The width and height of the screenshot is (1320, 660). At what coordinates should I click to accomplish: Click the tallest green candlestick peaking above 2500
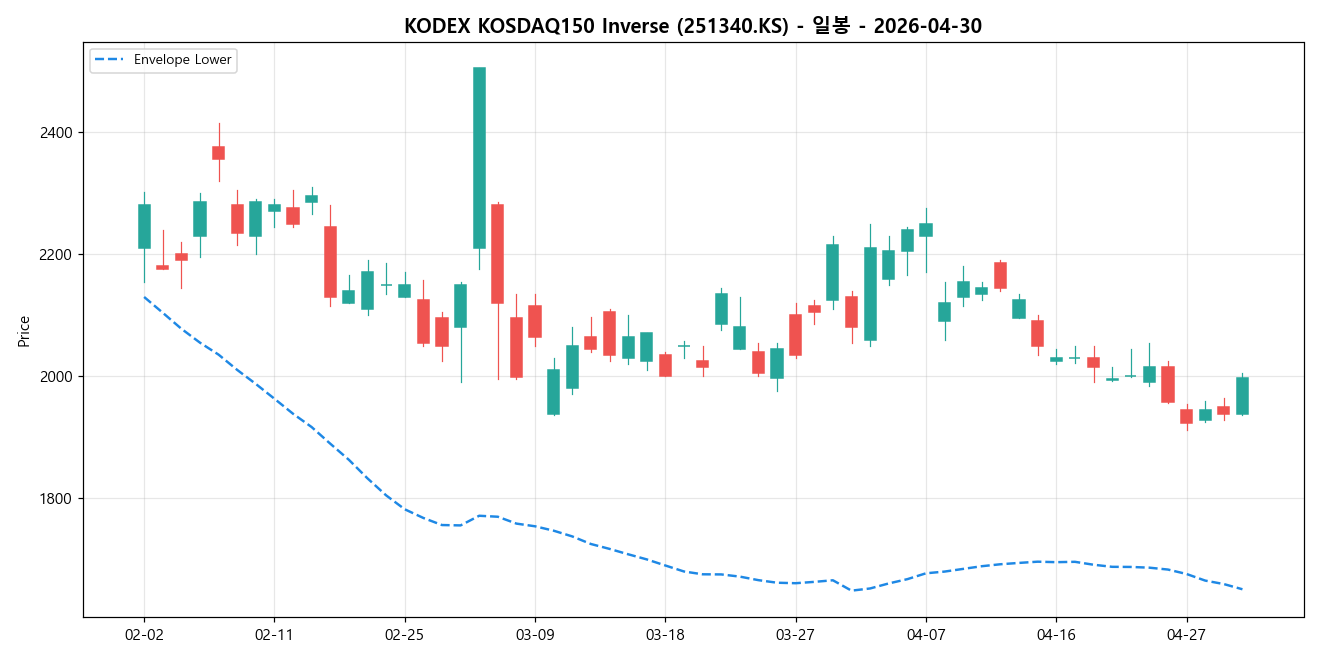(x=479, y=158)
